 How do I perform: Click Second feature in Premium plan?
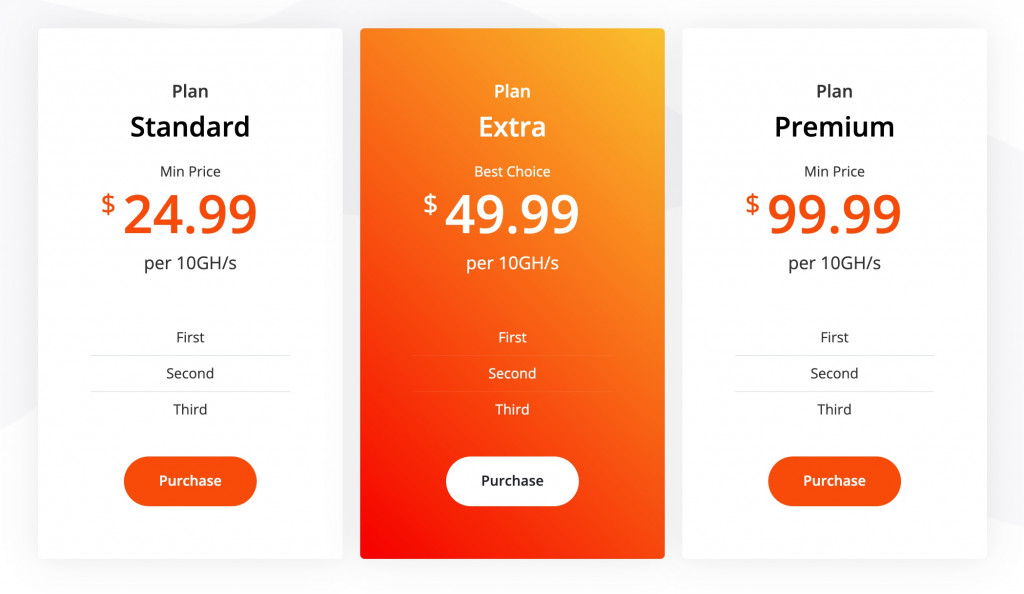click(834, 373)
